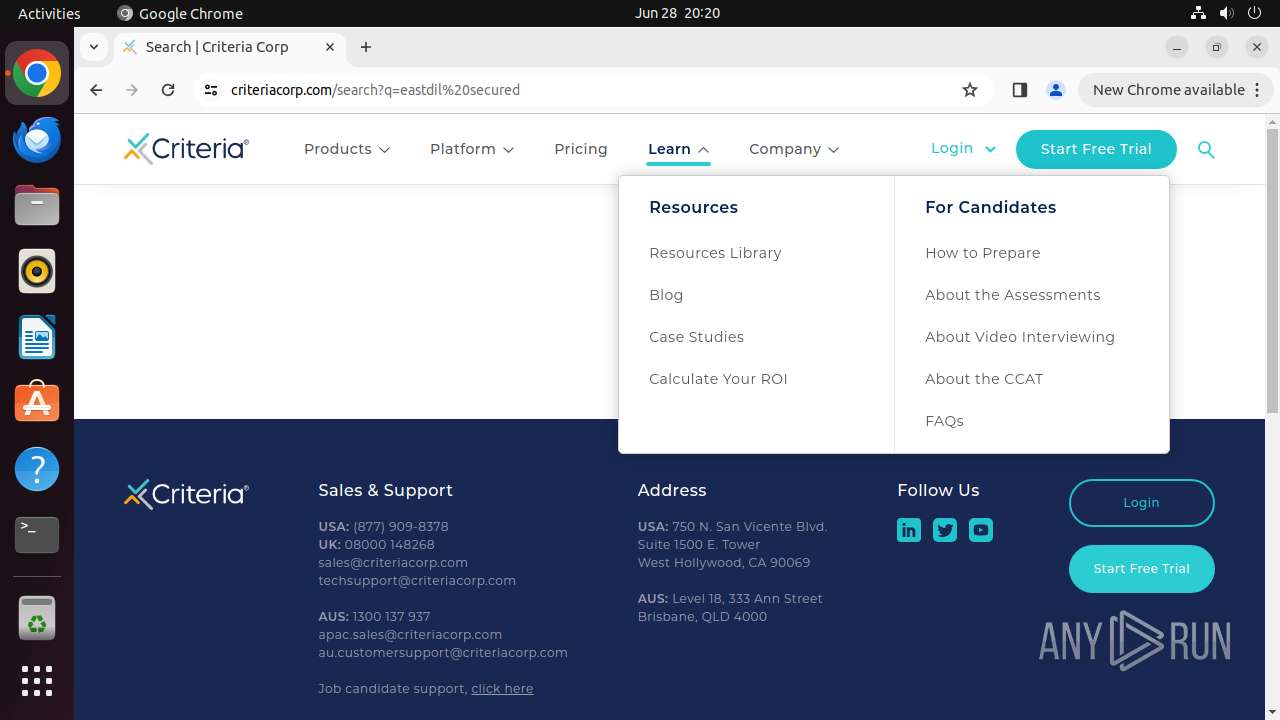The height and width of the screenshot is (720, 1280).
Task: Follow the 'click here' candidate support link
Action: pyautogui.click(x=502, y=688)
